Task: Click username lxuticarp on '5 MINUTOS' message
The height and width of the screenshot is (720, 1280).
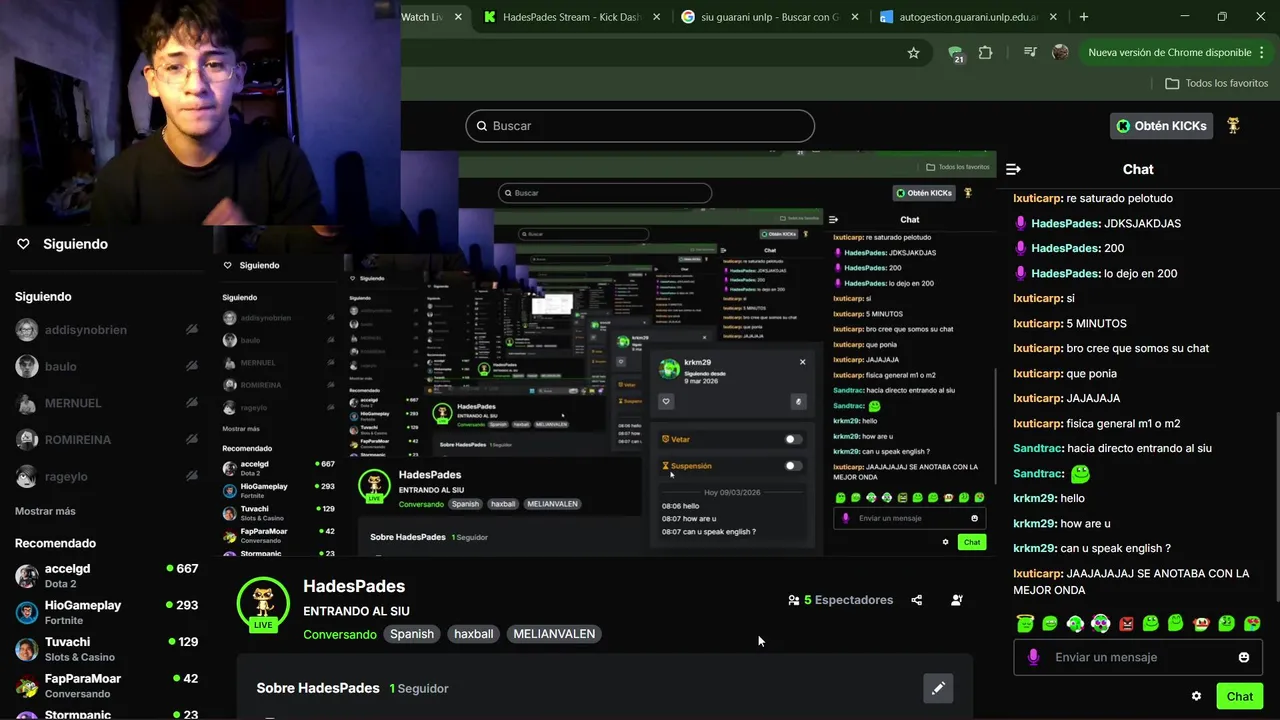Action: click(x=1038, y=323)
